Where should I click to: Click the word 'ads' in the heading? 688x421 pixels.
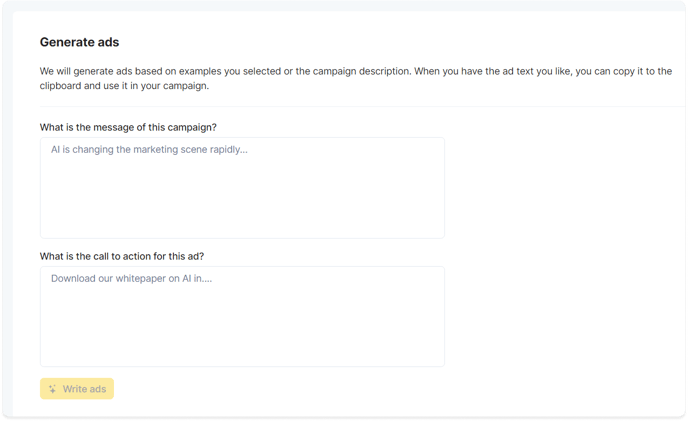click(x=108, y=42)
